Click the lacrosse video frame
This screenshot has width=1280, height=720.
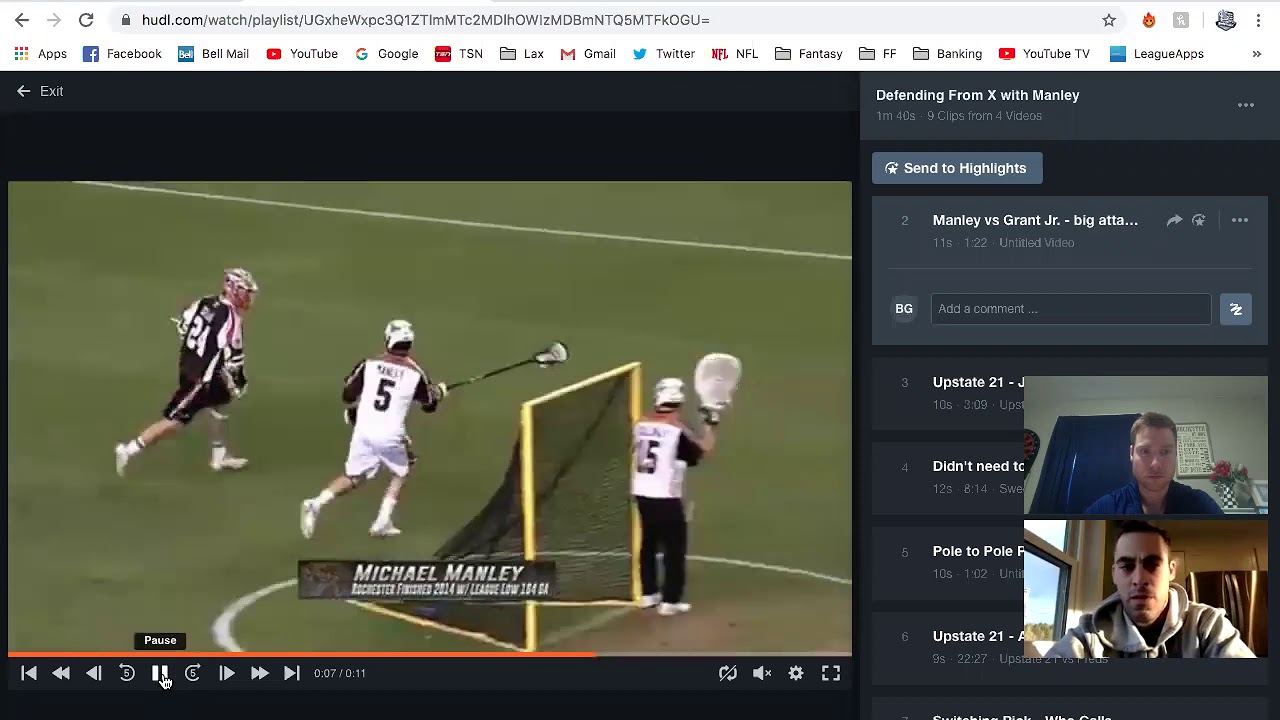coord(430,417)
